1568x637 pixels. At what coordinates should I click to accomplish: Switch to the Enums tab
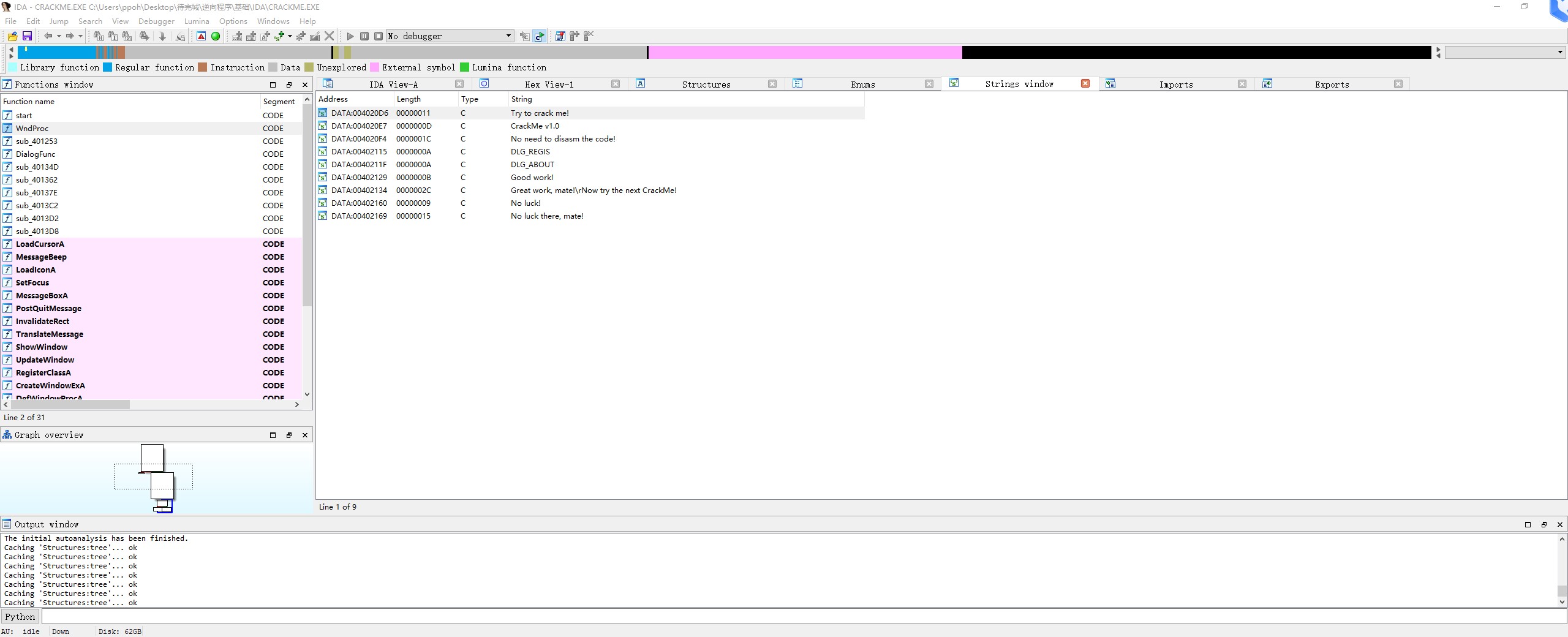(x=863, y=85)
